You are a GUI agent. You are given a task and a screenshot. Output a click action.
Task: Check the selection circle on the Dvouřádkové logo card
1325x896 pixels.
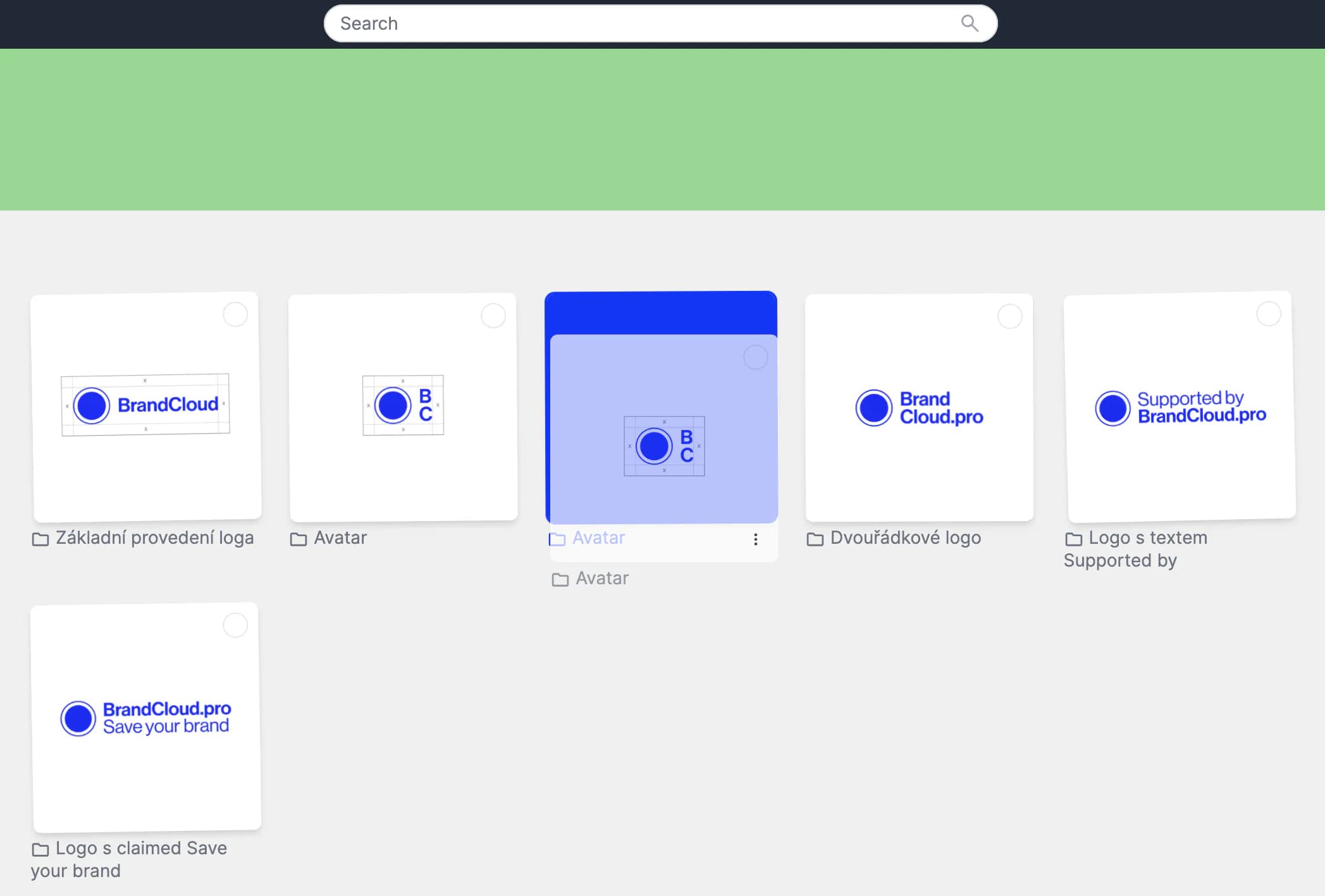[1009, 316]
